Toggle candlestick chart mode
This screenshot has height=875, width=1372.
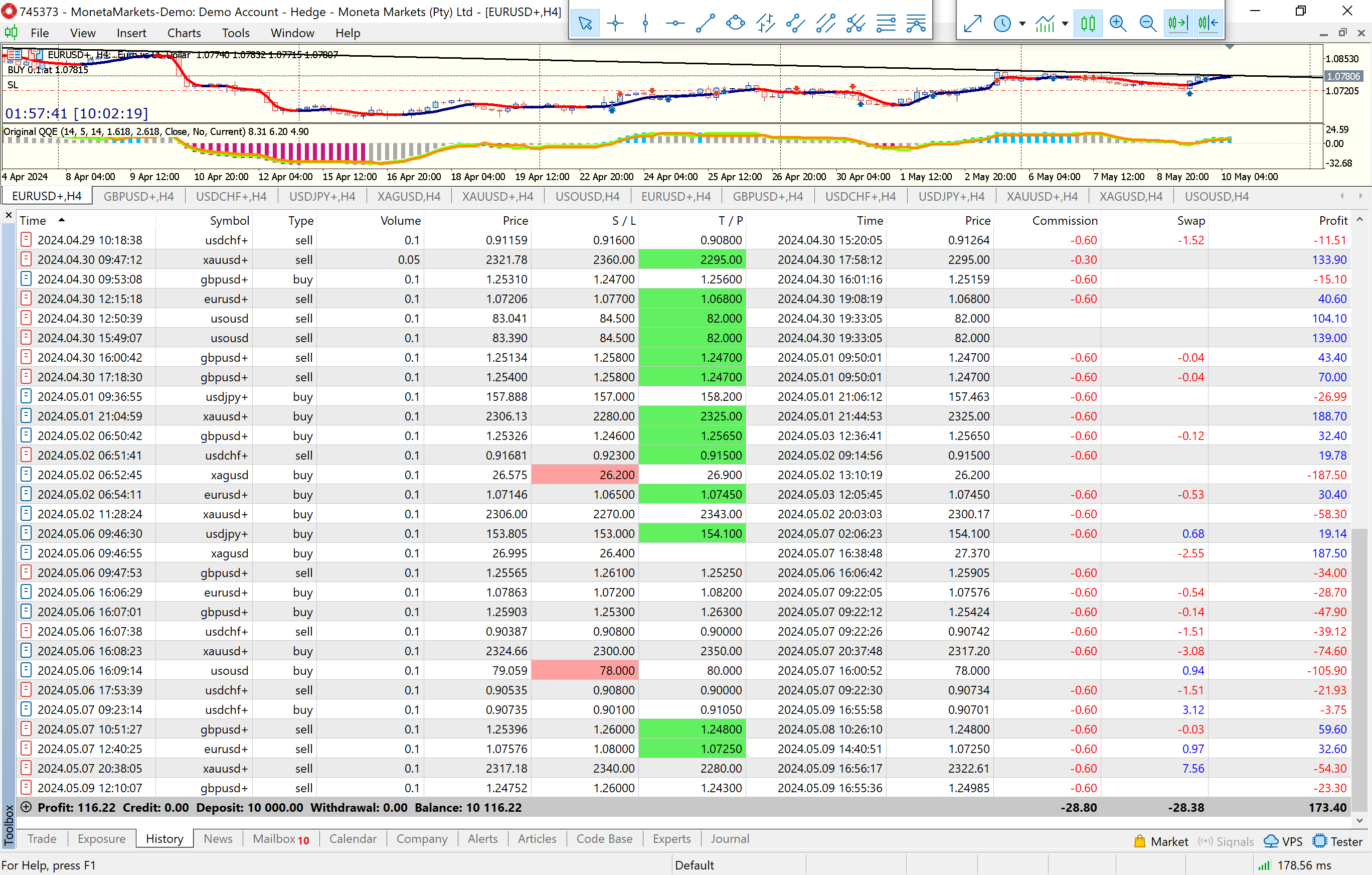click(x=1088, y=24)
